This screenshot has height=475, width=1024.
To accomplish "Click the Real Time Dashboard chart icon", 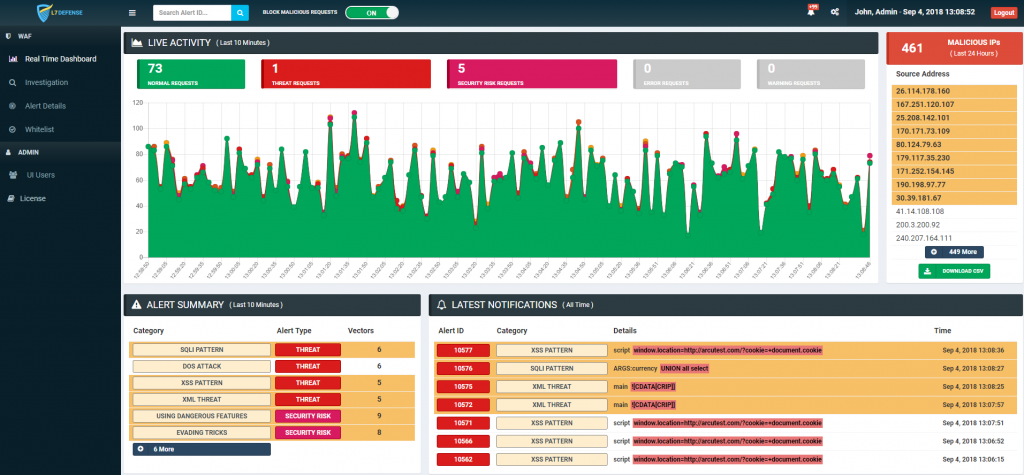I will pyautogui.click(x=13, y=59).
